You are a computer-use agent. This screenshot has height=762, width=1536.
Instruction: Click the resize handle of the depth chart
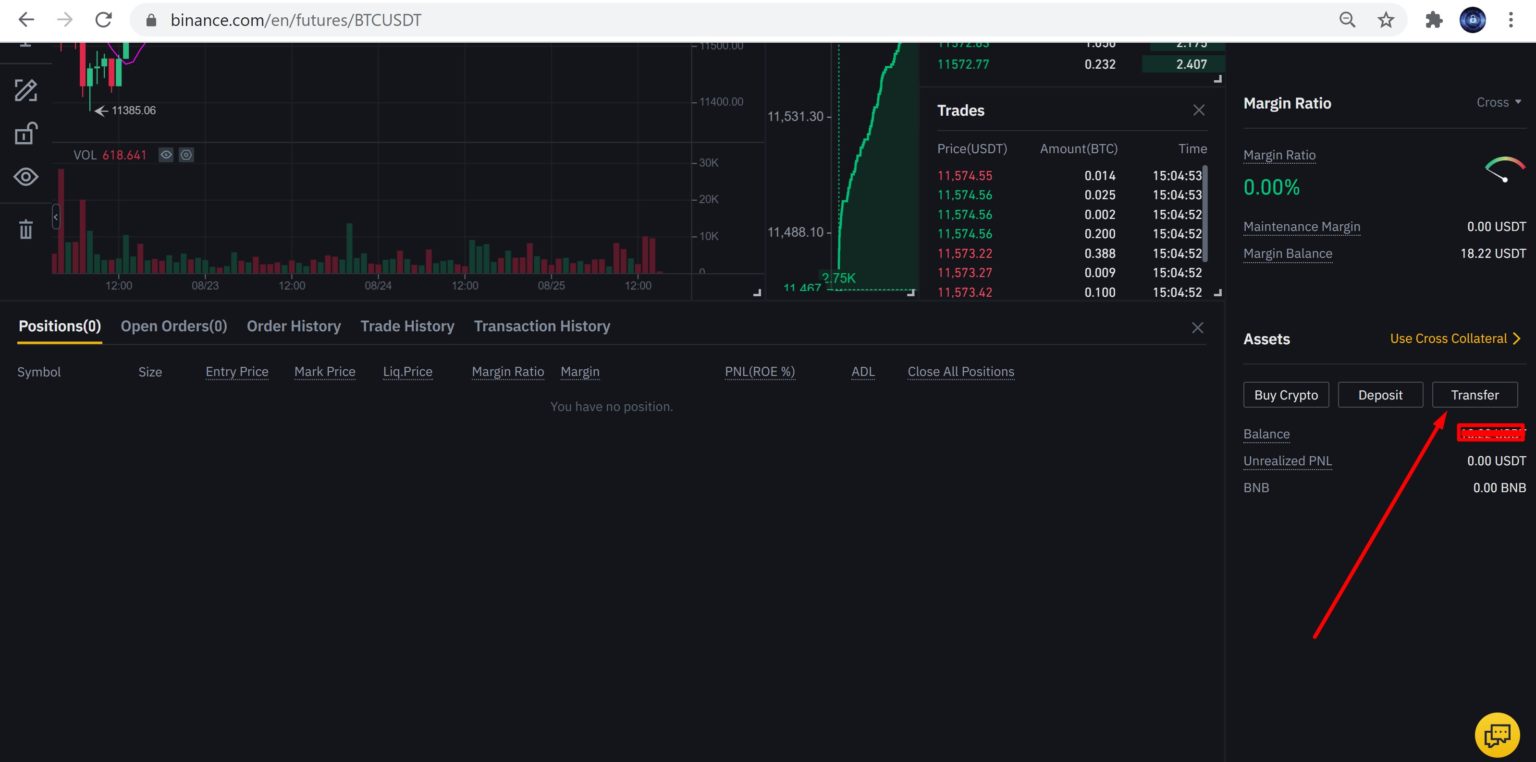(x=910, y=292)
